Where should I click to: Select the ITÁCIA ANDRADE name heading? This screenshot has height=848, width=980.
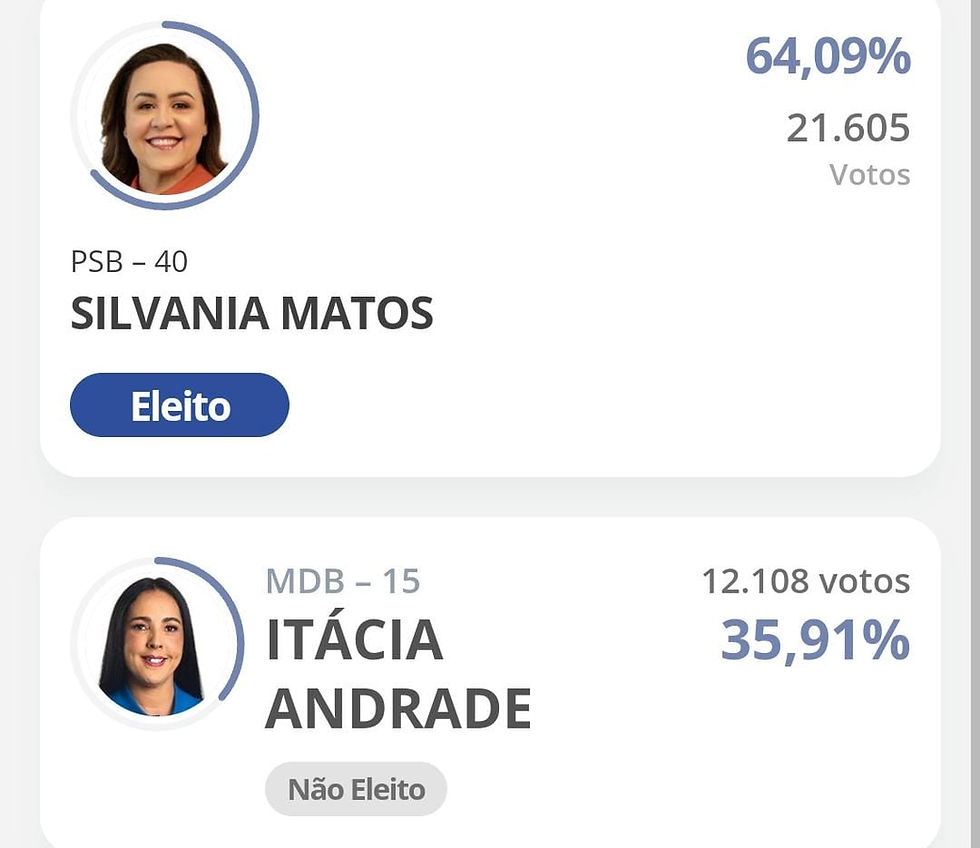(399, 674)
